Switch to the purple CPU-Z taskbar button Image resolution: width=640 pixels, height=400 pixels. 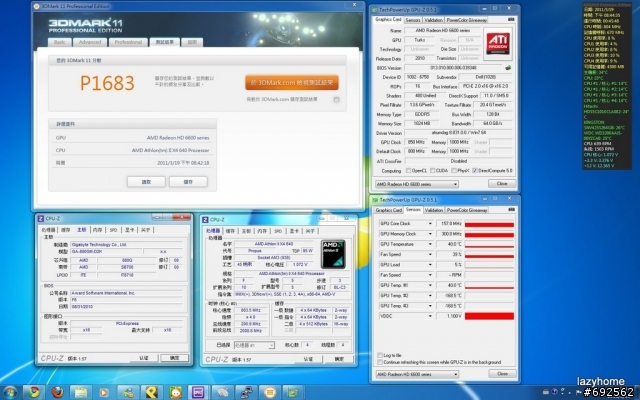(x=198, y=393)
